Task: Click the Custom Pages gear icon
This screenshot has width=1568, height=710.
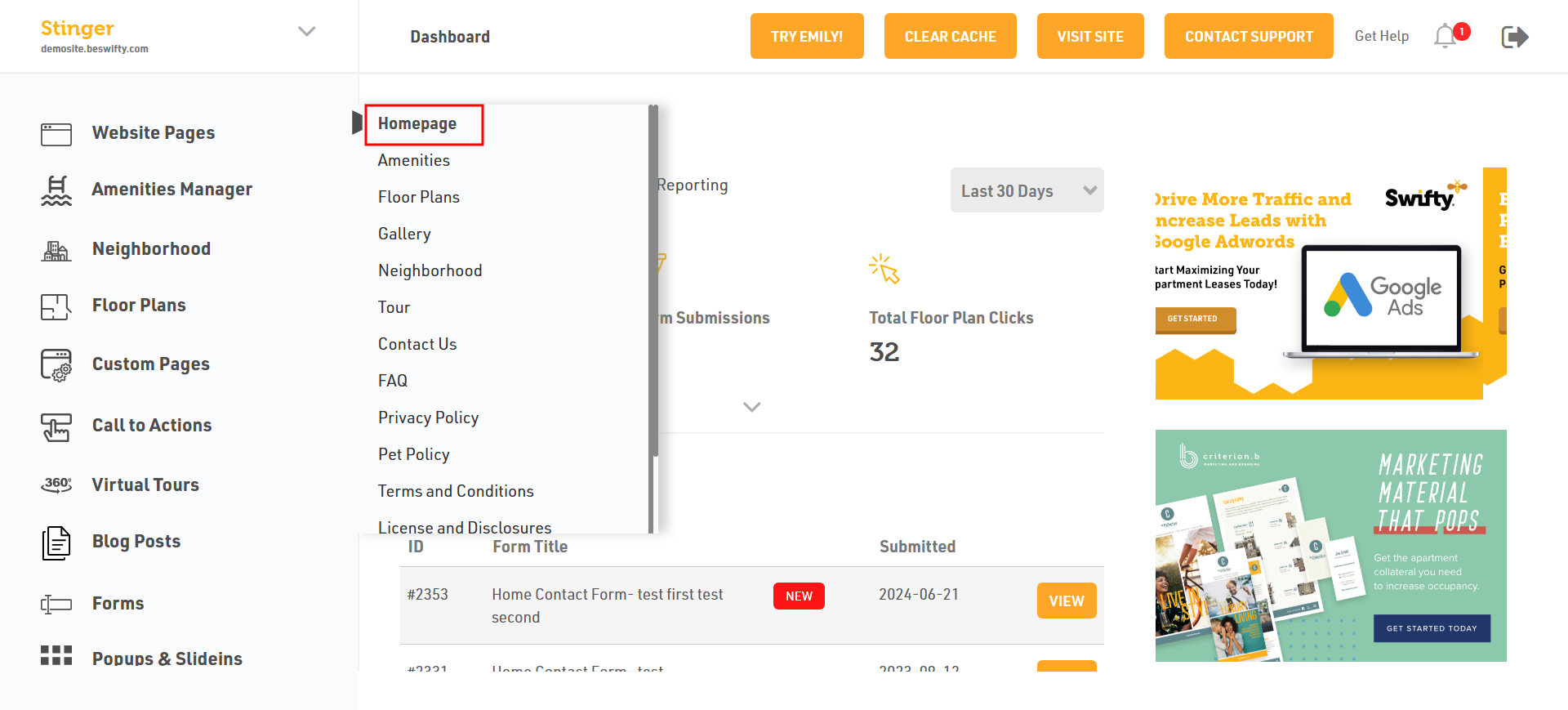Action: tap(56, 365)
